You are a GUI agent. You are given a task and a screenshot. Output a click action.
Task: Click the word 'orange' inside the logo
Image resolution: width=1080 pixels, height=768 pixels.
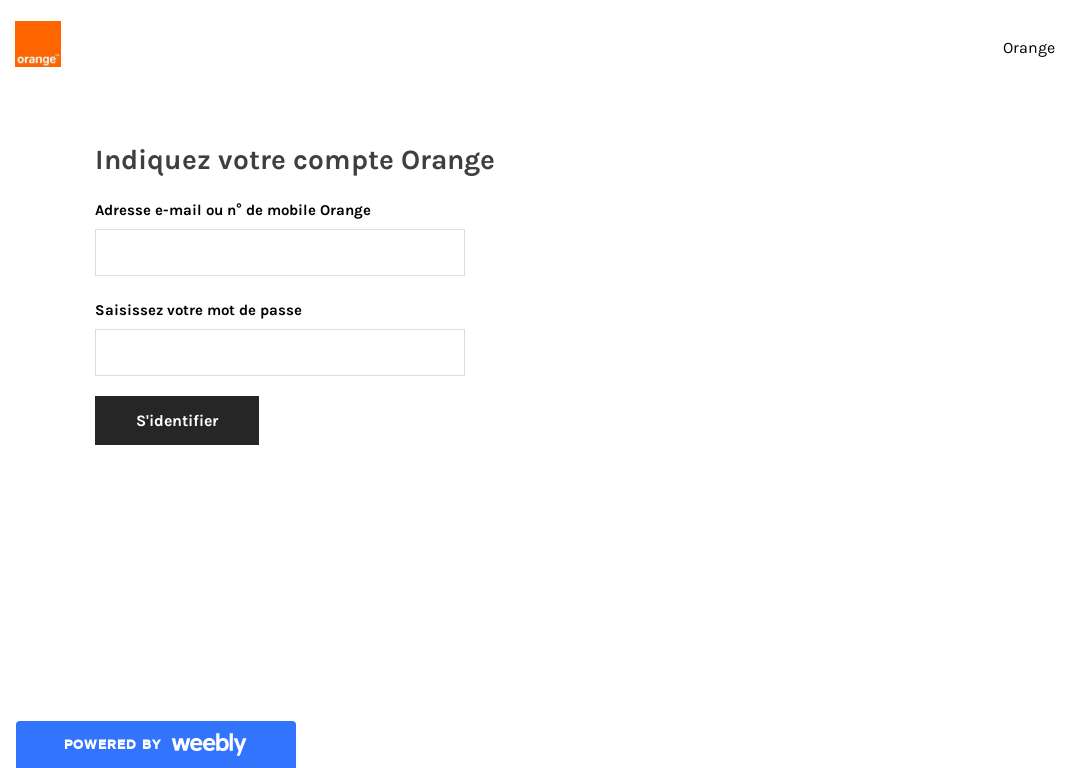[37, 59]
